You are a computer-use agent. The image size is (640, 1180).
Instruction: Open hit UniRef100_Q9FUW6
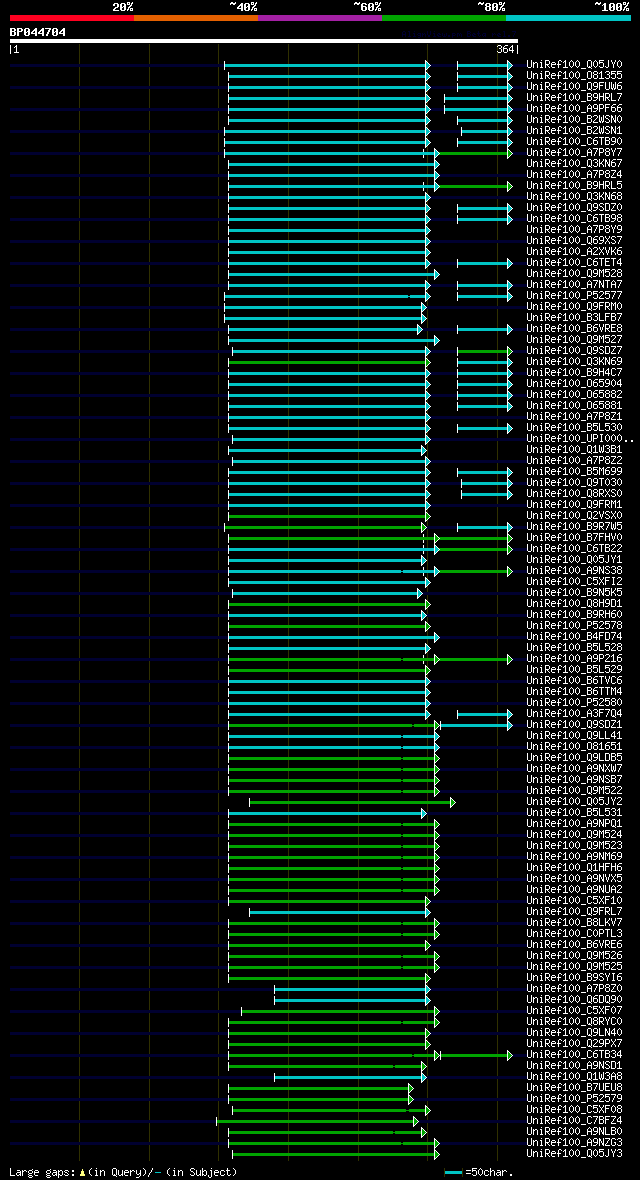tap(574, 87)
